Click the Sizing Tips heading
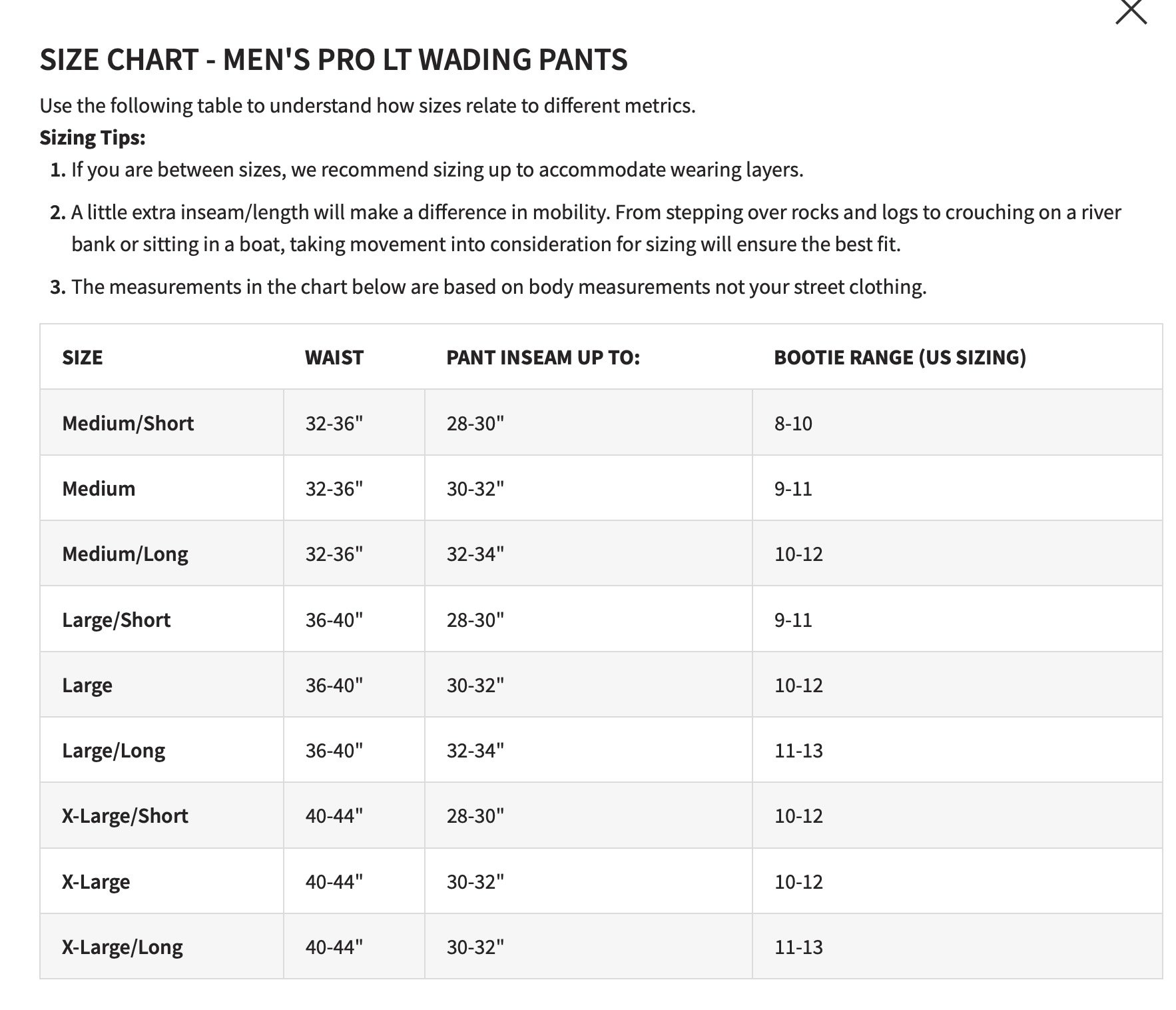1176x1010 pixels. [x=93, y=138]
